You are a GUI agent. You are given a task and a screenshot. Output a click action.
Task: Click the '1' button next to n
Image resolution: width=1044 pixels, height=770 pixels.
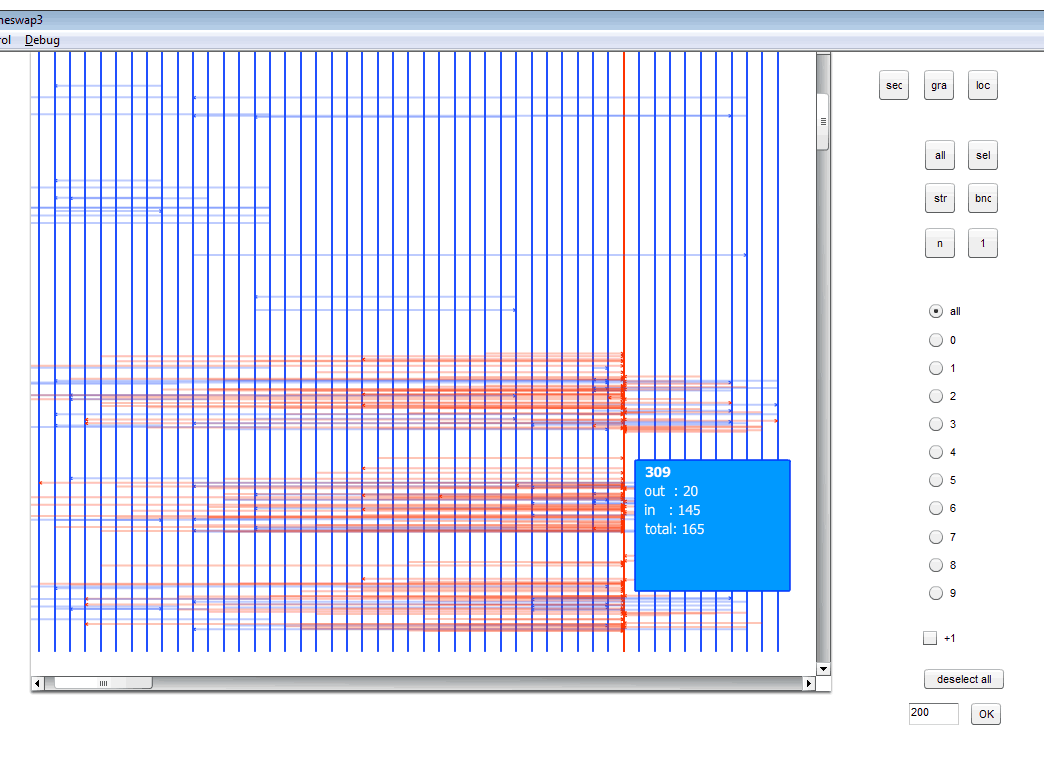tap(983, 243)
